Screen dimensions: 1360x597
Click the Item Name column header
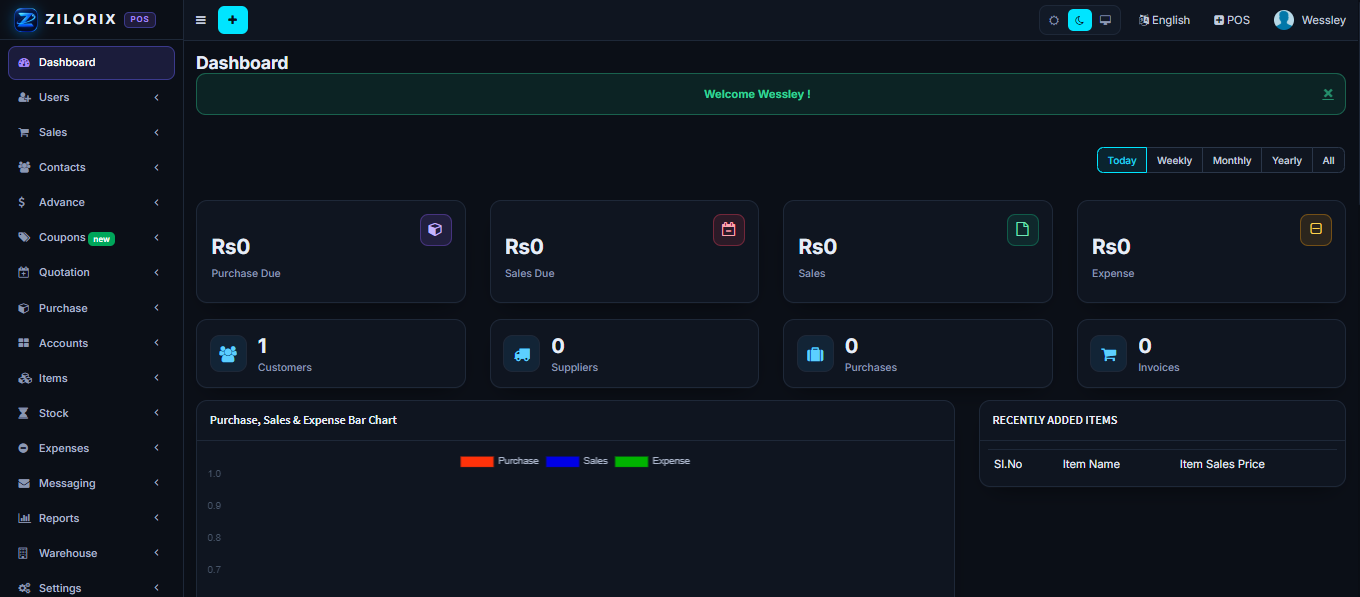click(1091, 464)
